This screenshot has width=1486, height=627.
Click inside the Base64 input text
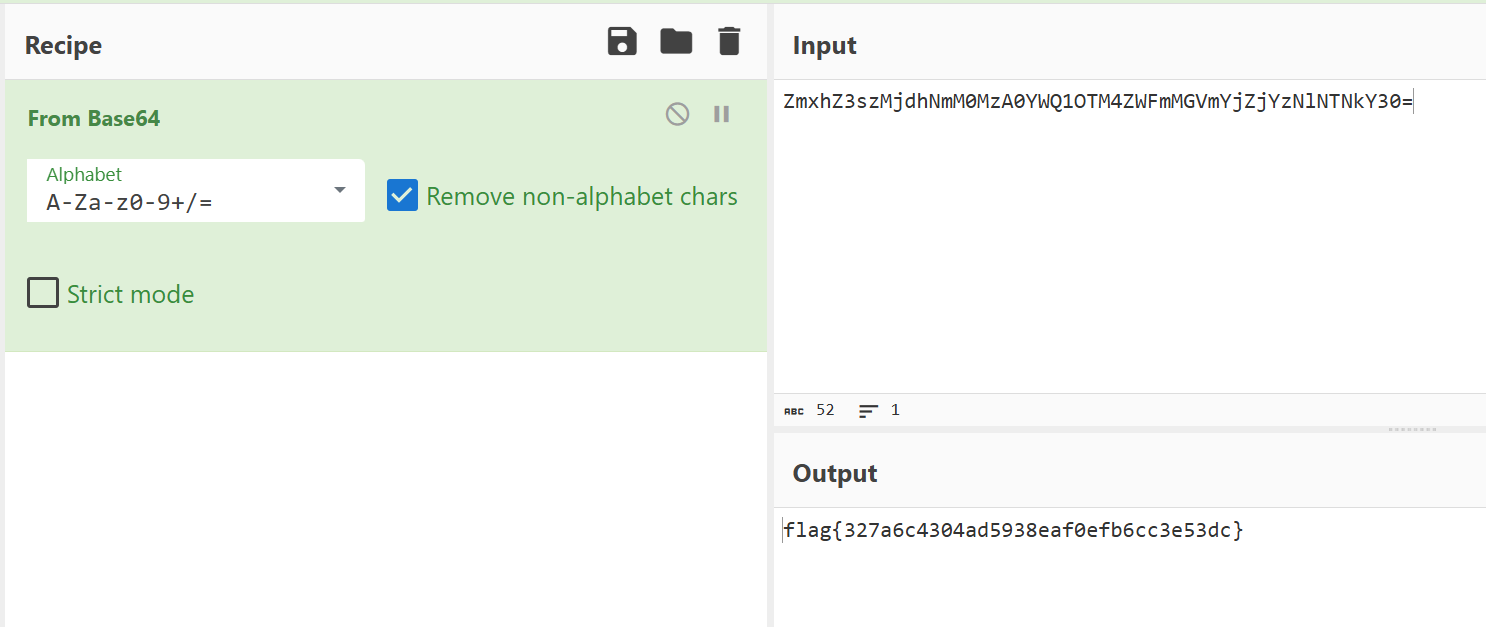tap(1098, 101)
